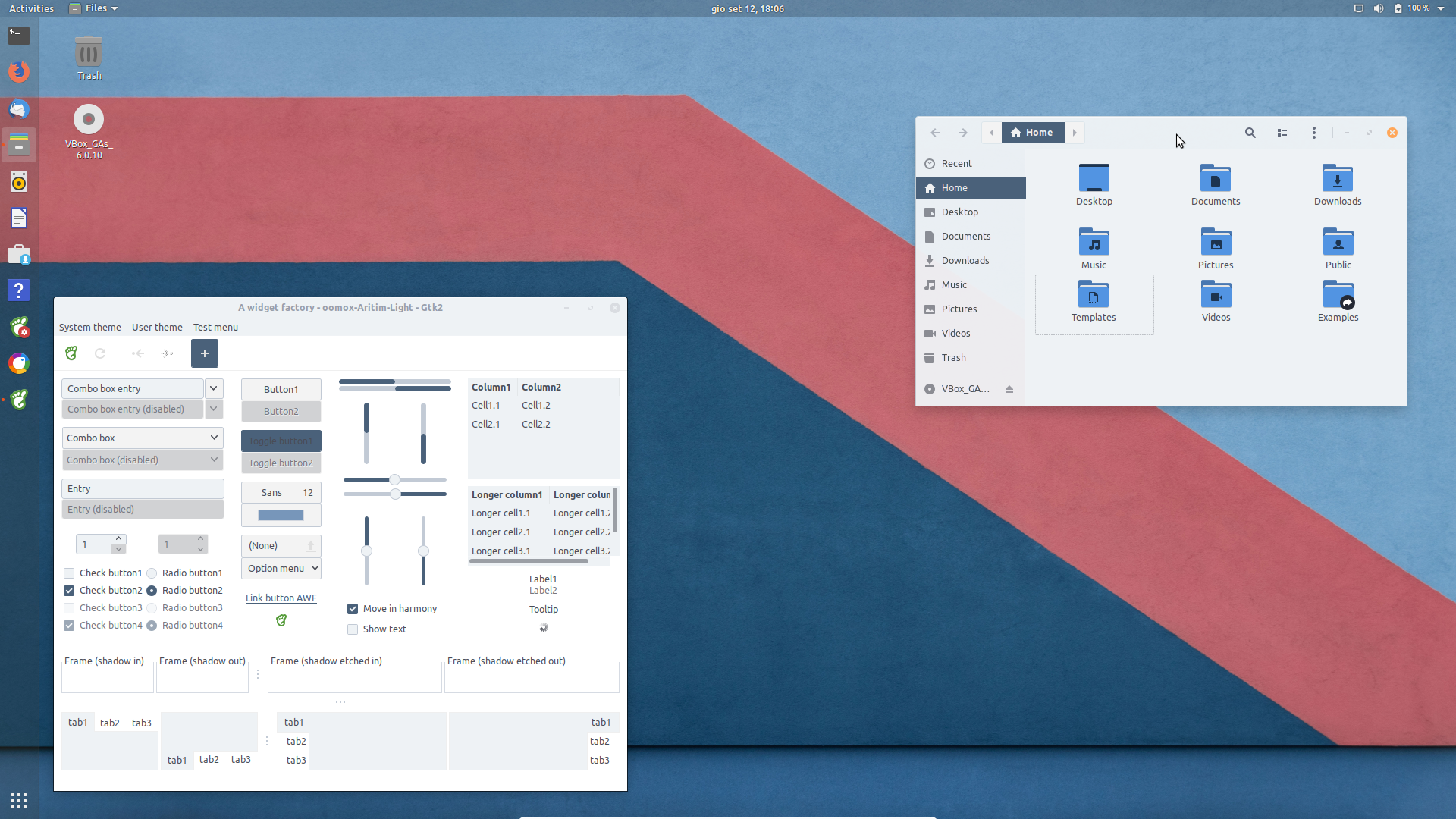This screenshot has height=819, width=1456.
Task: Open the Test menu
Action: (215, 328)
